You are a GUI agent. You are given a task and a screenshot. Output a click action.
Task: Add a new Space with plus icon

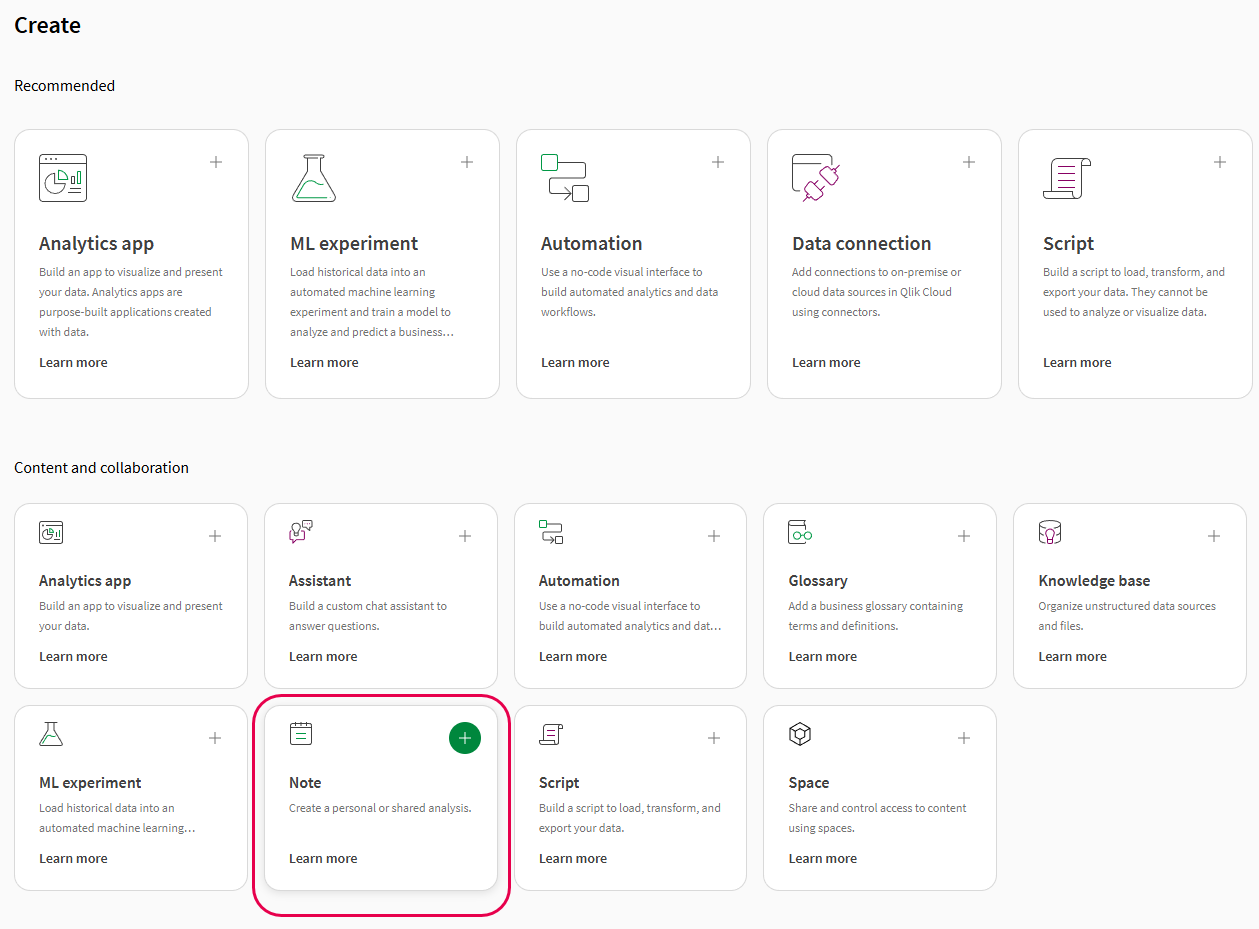964,738
